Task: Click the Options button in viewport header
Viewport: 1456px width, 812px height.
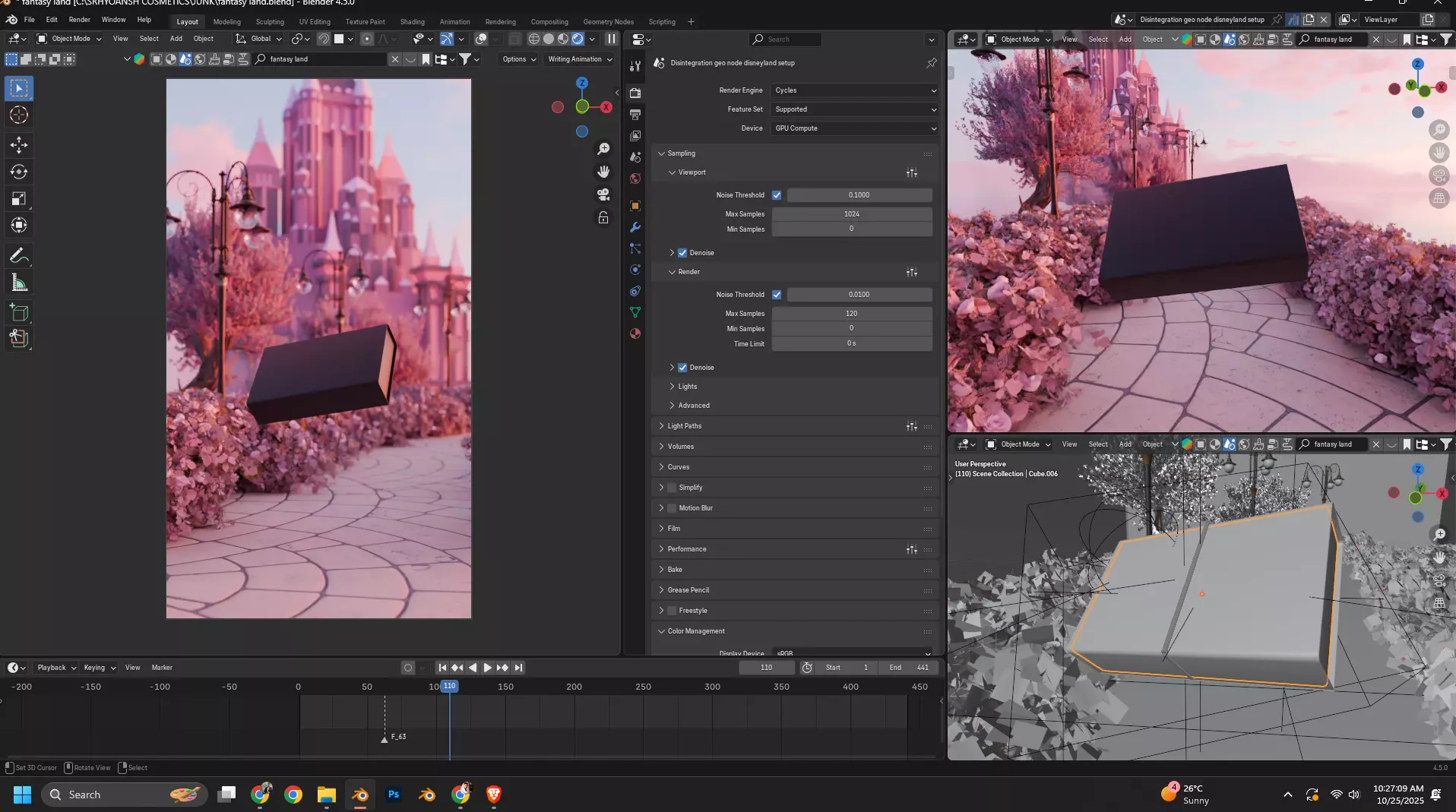Action: coord(519,59)
